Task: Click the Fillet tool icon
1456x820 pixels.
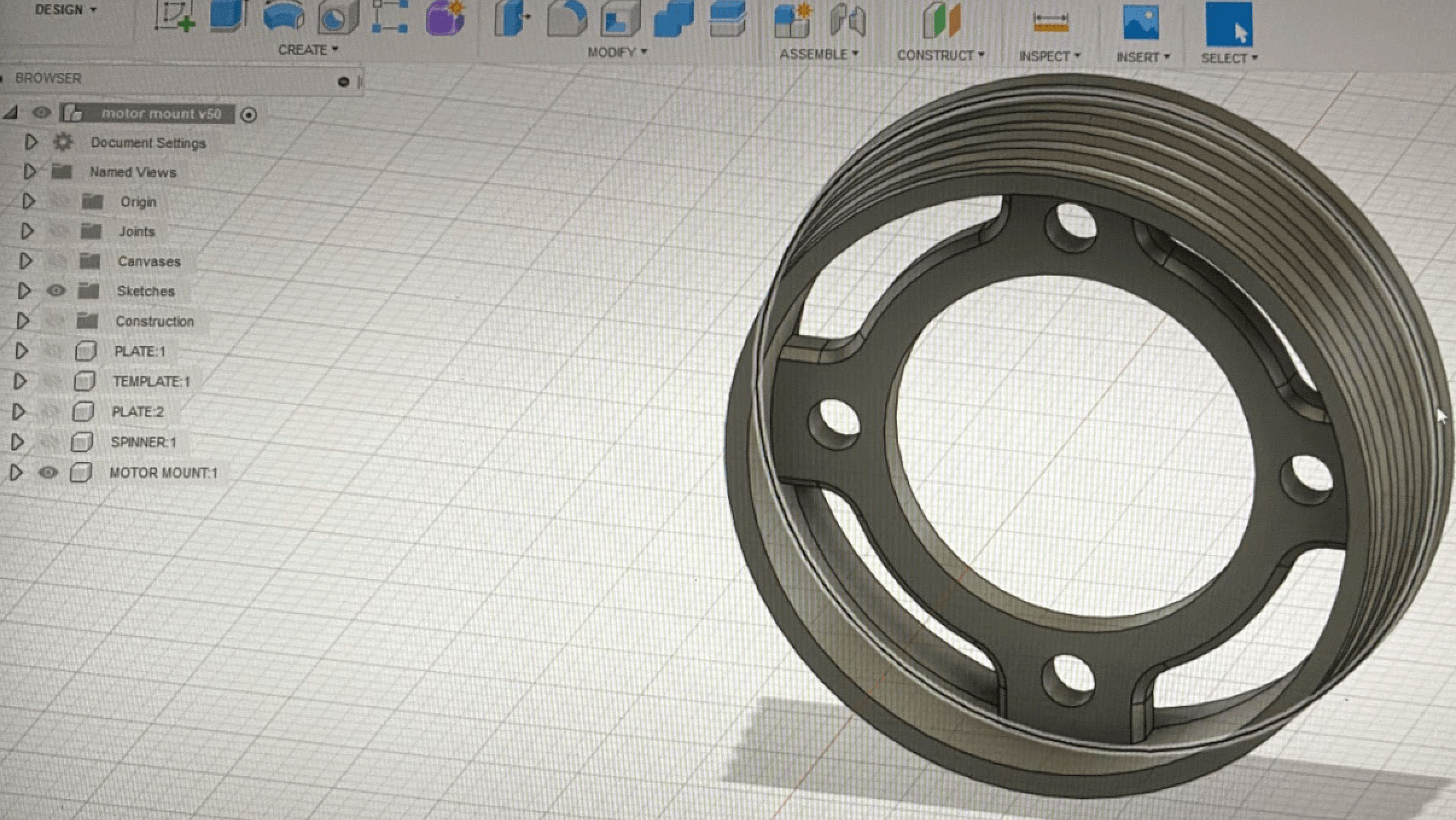Action: (x=567, y=18)
